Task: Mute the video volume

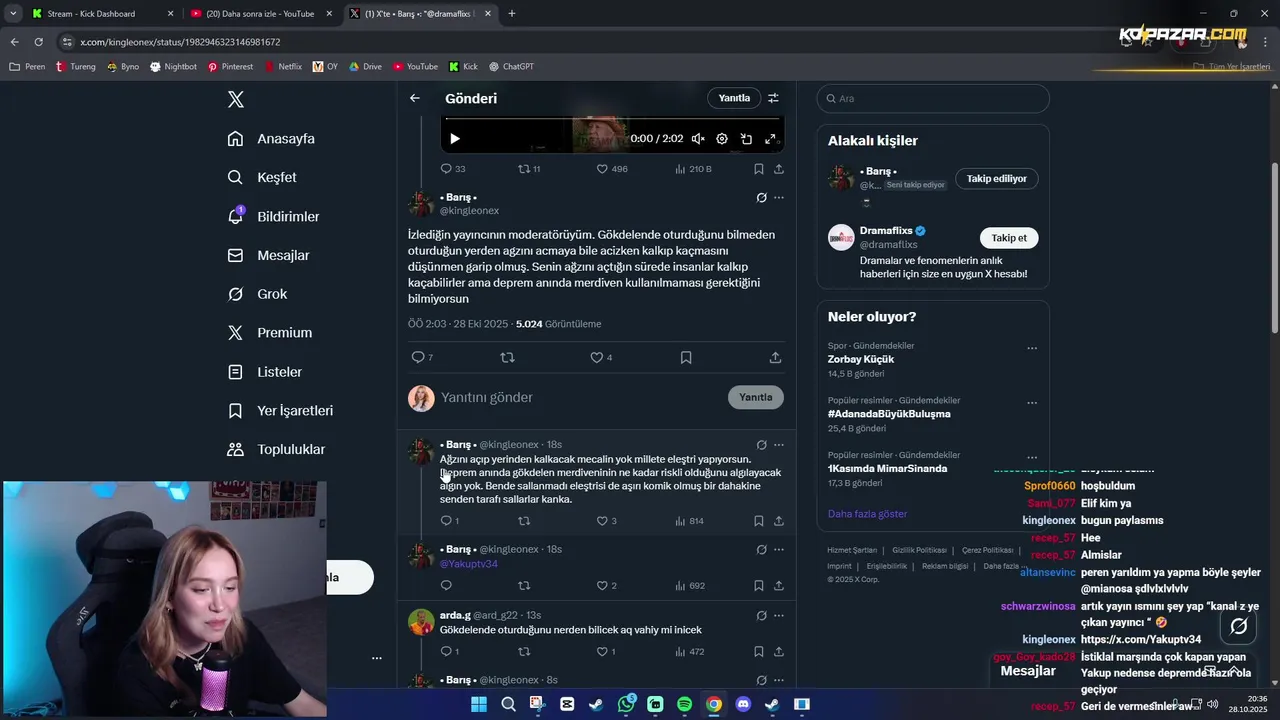Action: pyautogui.click(x=698, y=139)
